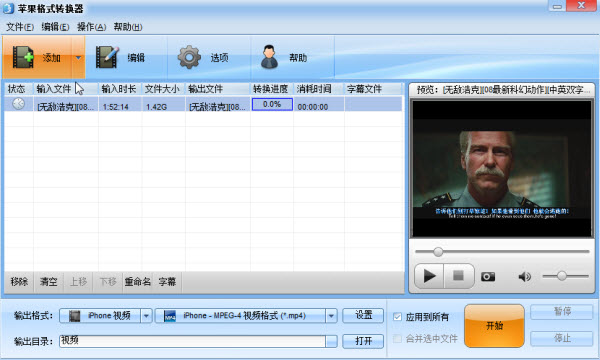The image size is (600, 360).
Task: Open the 帮助(H) menu
Action: click(x=128, y=27)
